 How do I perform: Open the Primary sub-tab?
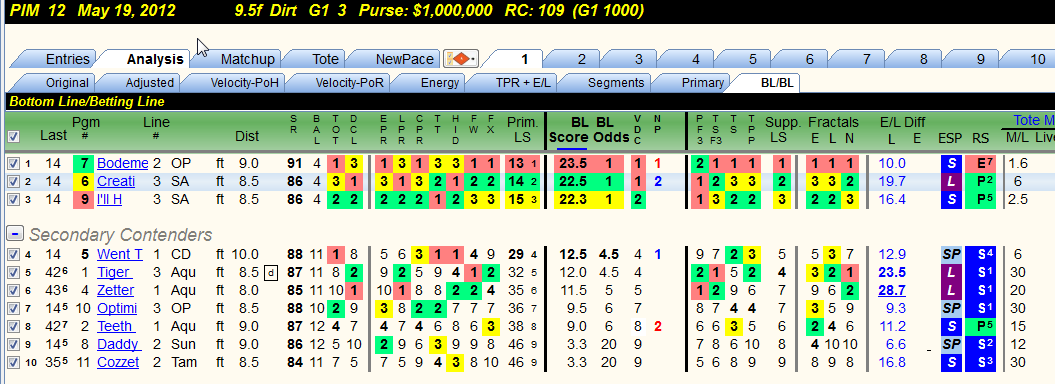pos(702,83)
